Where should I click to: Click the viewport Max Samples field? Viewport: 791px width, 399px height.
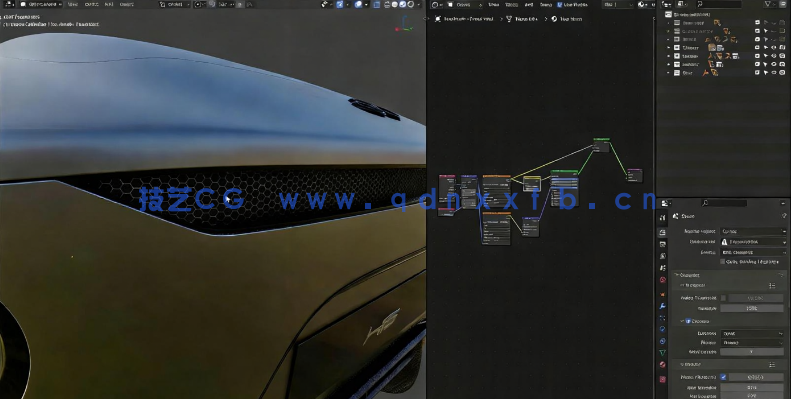tap(753, 308)
